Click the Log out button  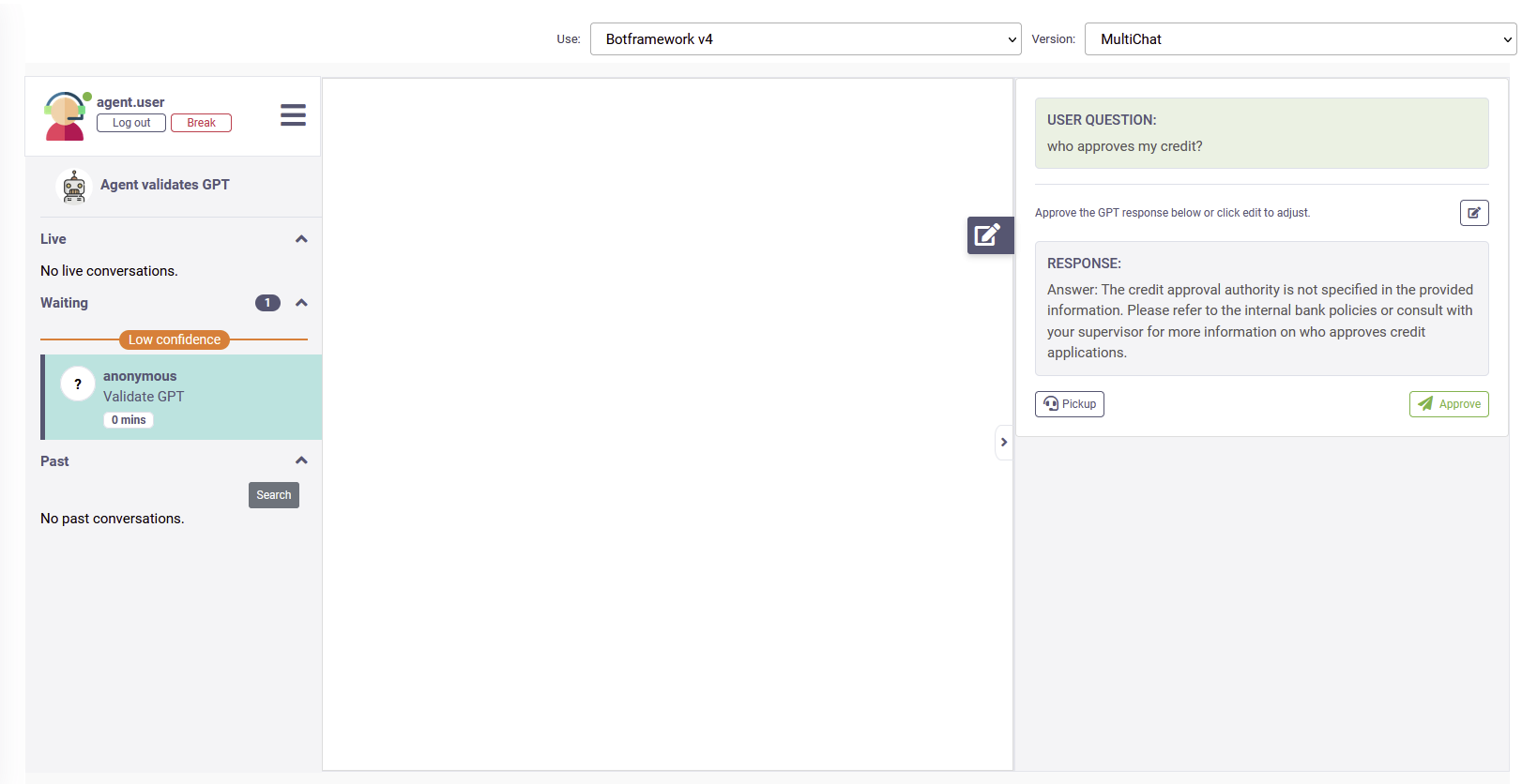(x=131, y=123)
